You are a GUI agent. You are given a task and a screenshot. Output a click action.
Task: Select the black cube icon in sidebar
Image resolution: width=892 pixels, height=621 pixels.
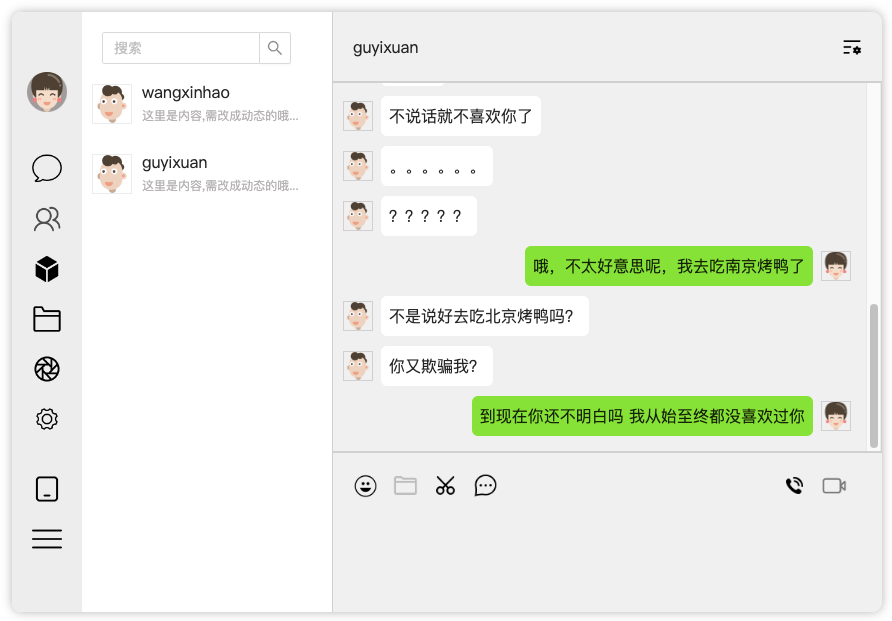coord(47,269)
